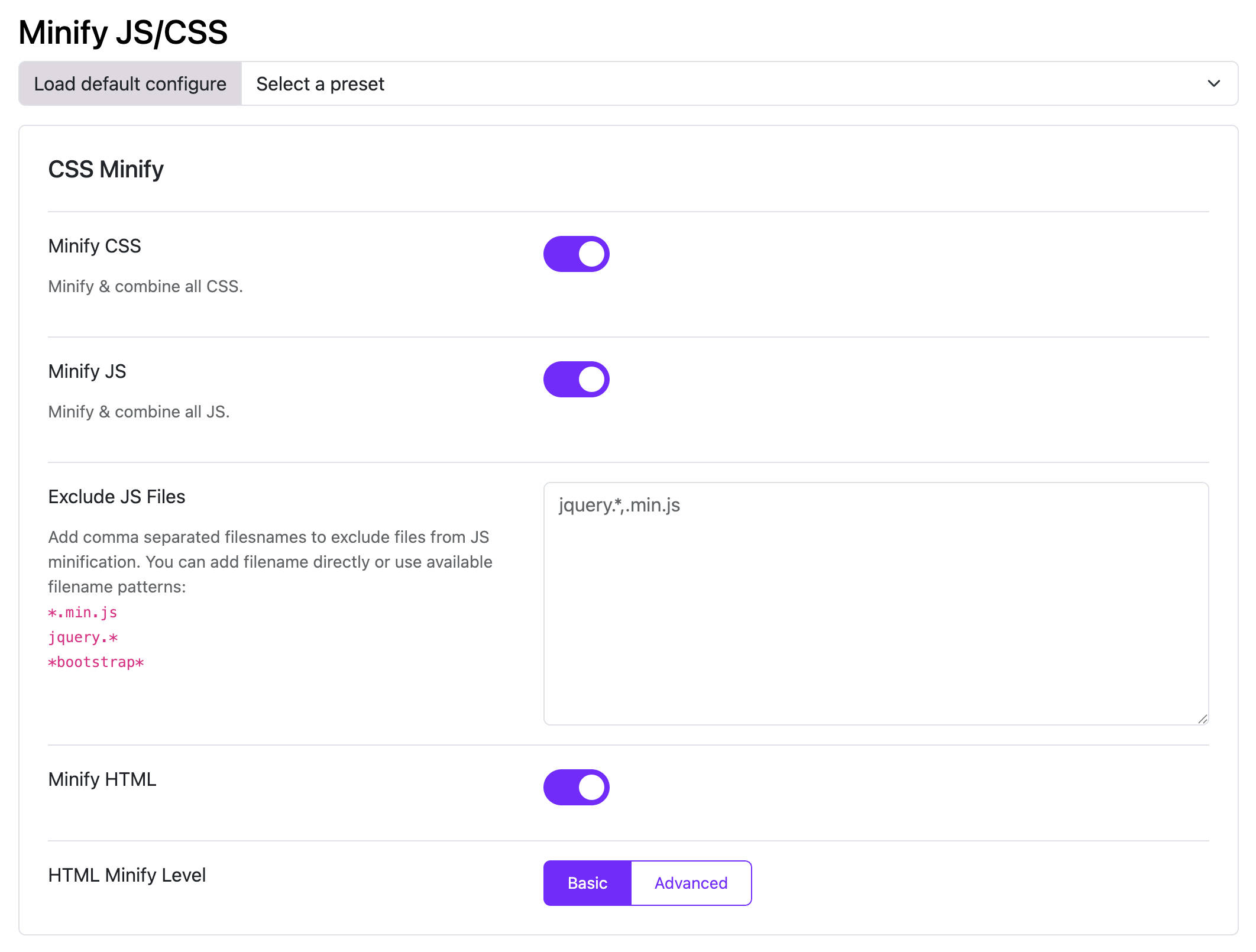Click the Minify HTML setting label

point(102,779)
